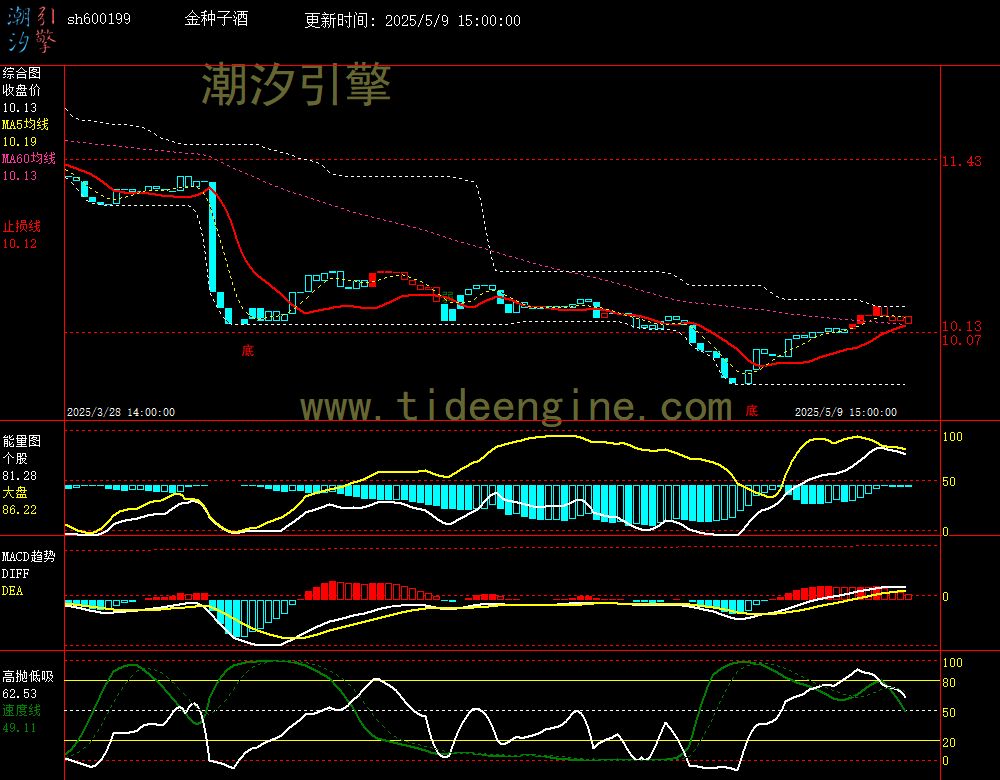This screenshot has width=1000, height=780.
Task: Click the 大盘 value 86.22
Action: tap(20, 510)
